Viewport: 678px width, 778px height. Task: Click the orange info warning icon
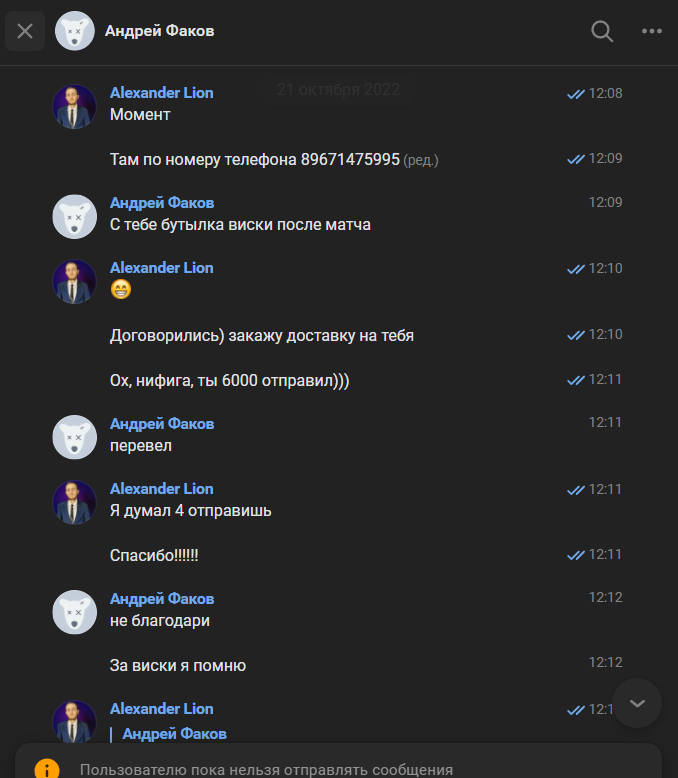point(47,770)
